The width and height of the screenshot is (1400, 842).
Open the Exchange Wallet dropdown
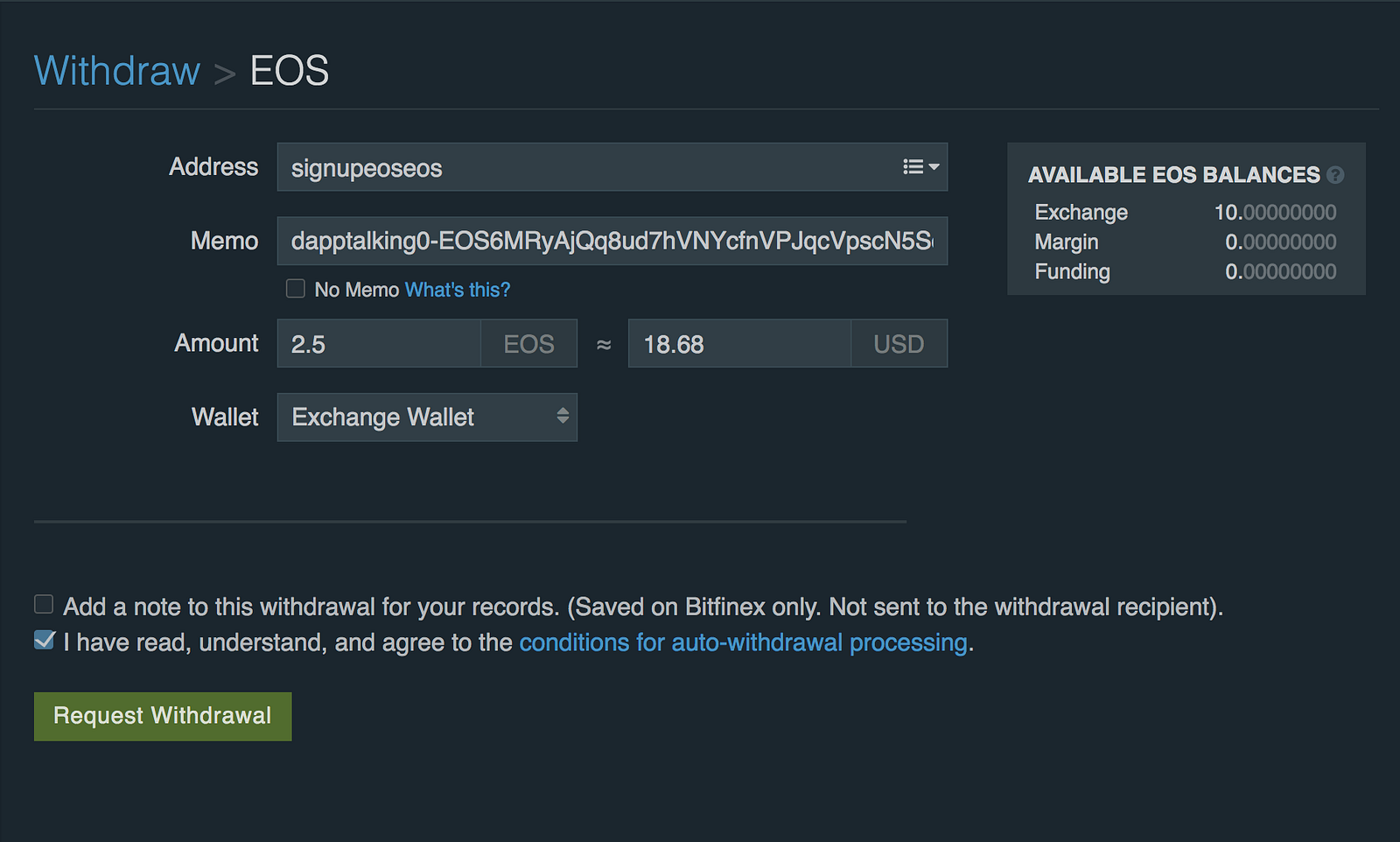(x=427, y=417)
